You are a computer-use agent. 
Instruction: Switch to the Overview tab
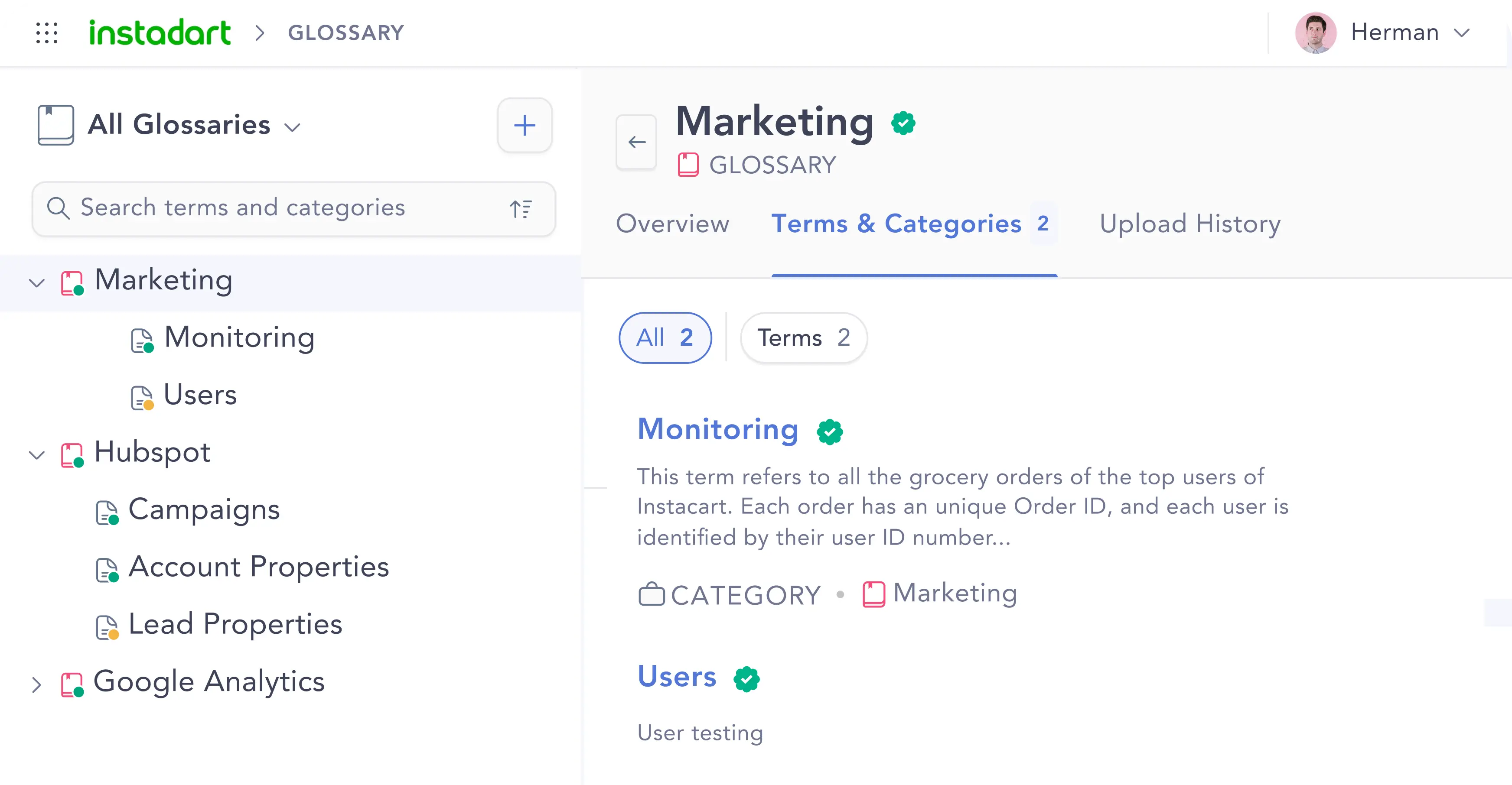[672, 224]
